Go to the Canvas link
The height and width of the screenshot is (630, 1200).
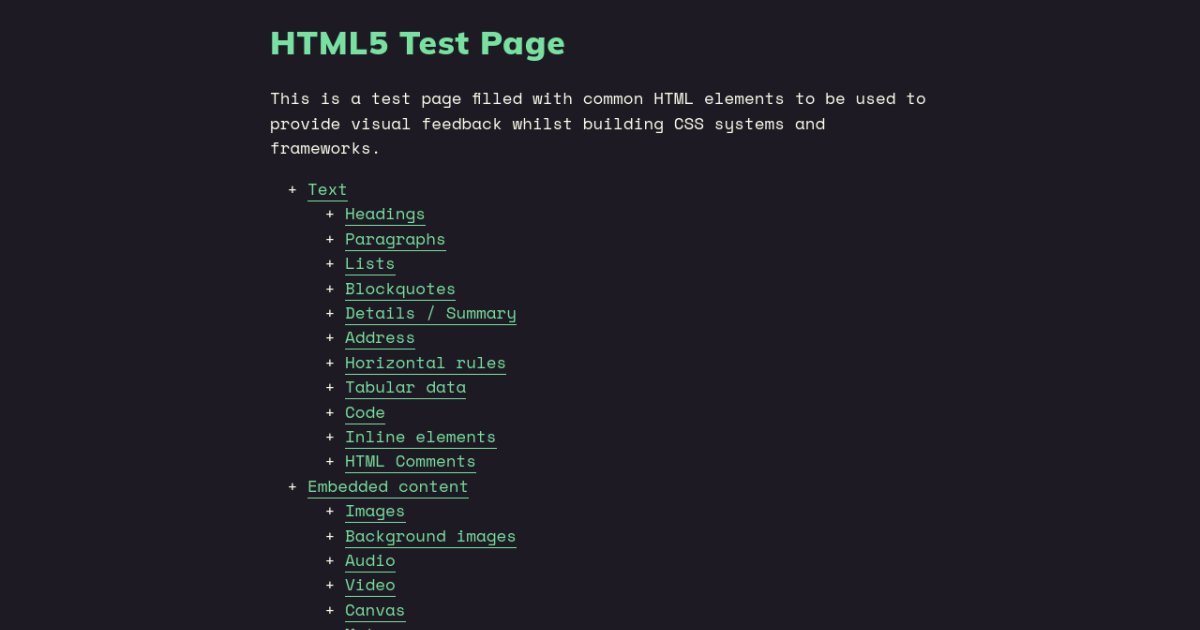point(375,610)
